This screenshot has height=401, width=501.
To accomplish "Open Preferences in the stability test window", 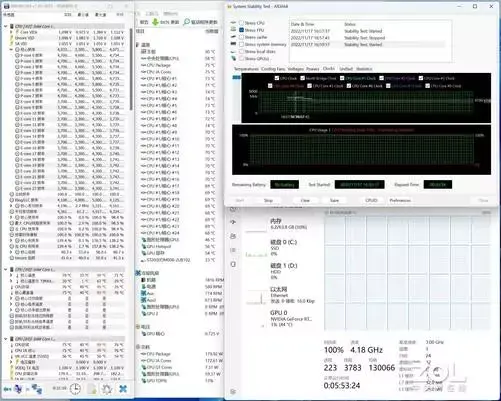I will (x=400, y=200).
